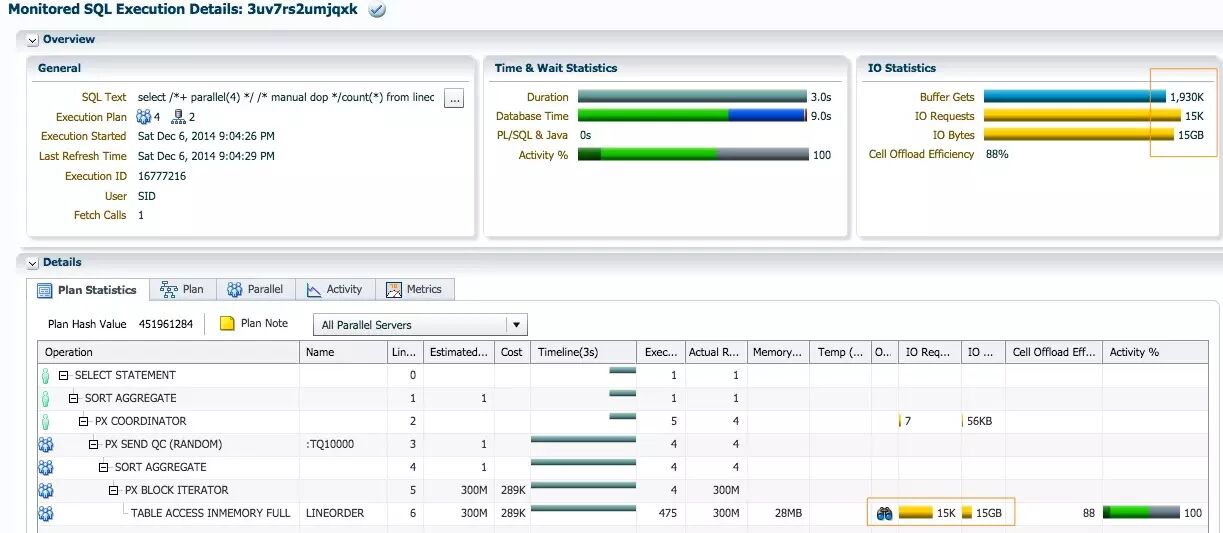Collapse the PX SEND QC (RANDOM) node
The width and height of the screenshot is (1223, 533).
[94, 445]
